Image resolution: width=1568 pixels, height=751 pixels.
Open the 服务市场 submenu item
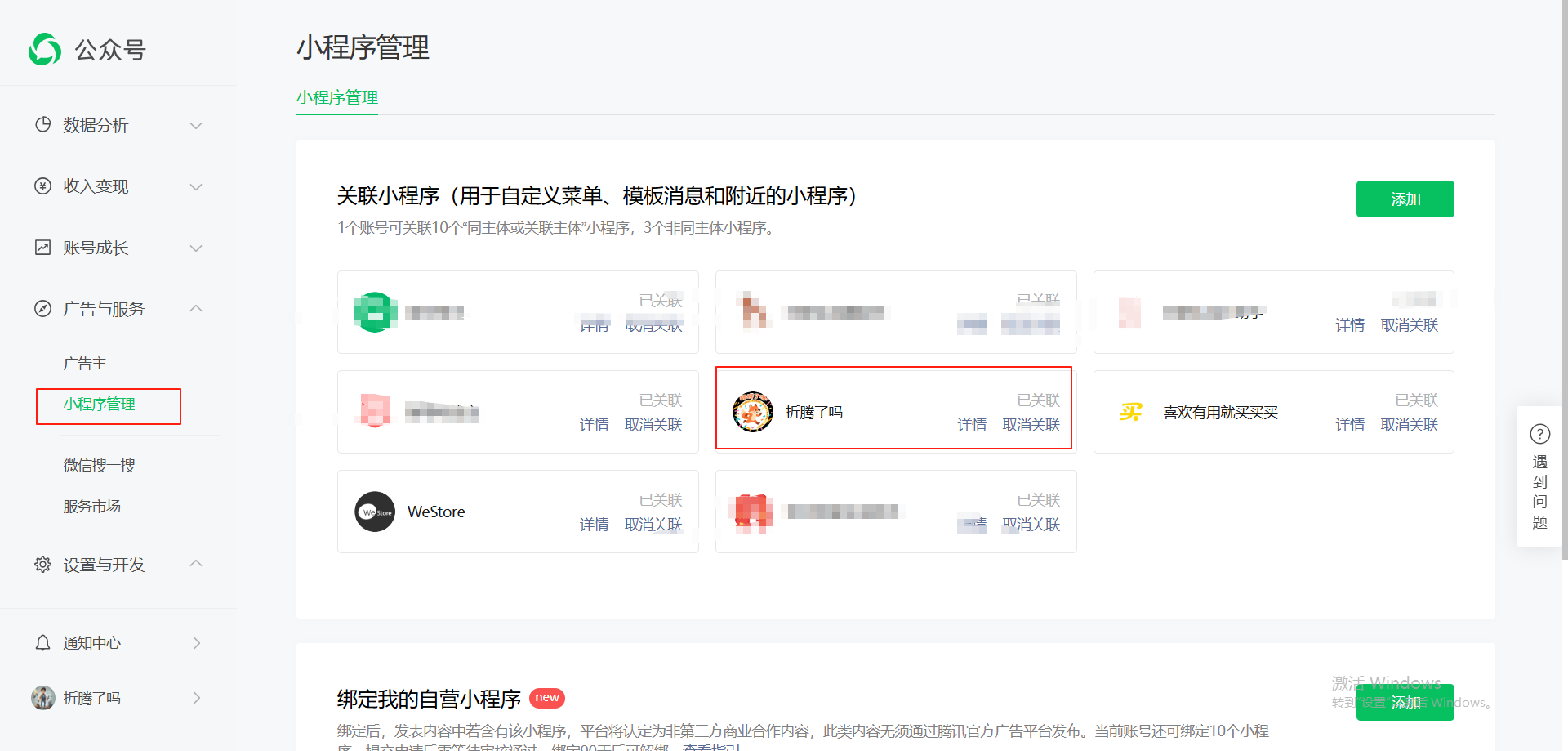pyautogui.click(x=92, y=506)
